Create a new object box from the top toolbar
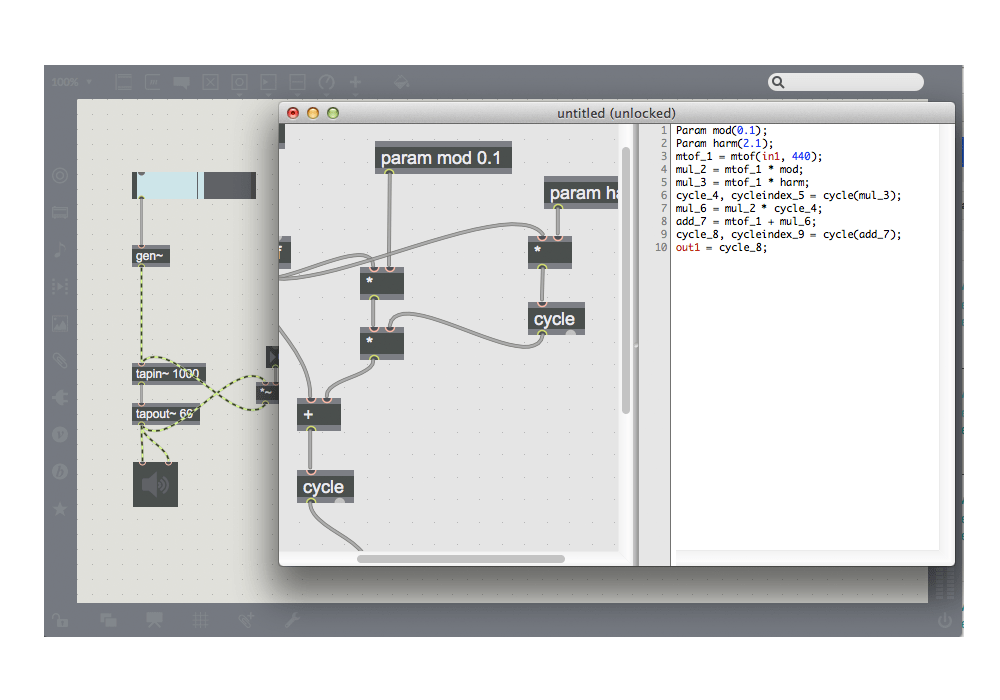The image size is (1000, 700). pyautogui.click(x=124, y=82)
